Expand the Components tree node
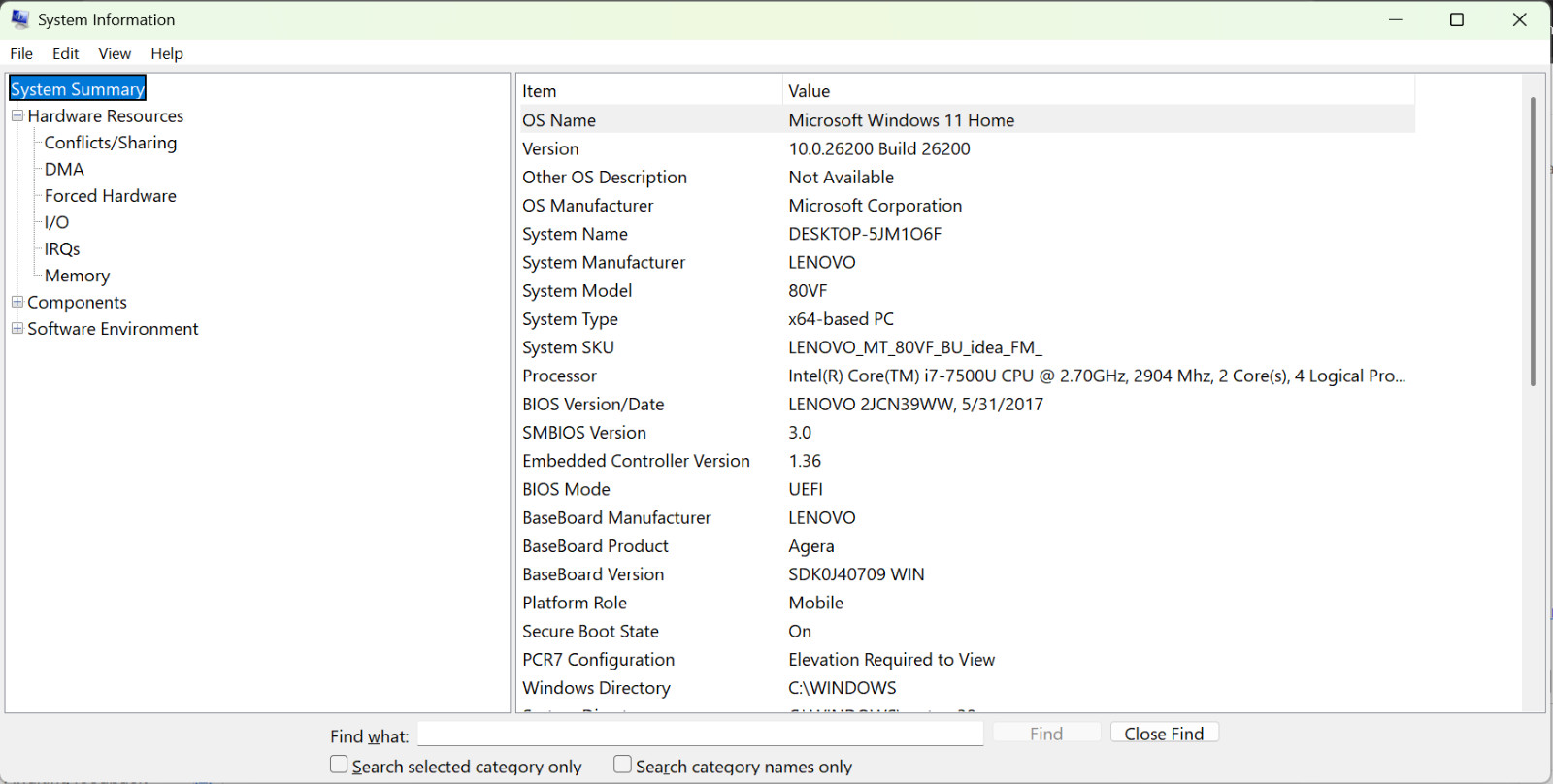 point(17,302)
